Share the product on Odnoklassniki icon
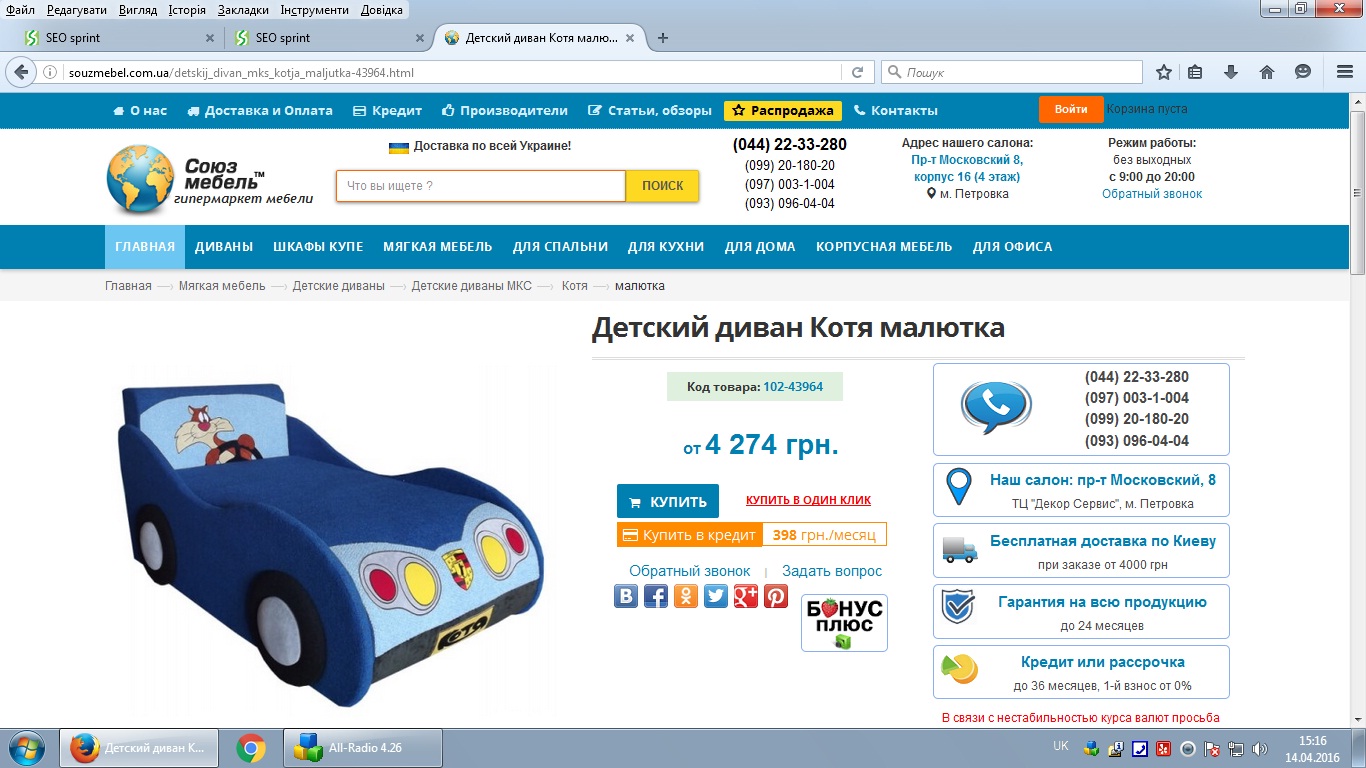 686,597
